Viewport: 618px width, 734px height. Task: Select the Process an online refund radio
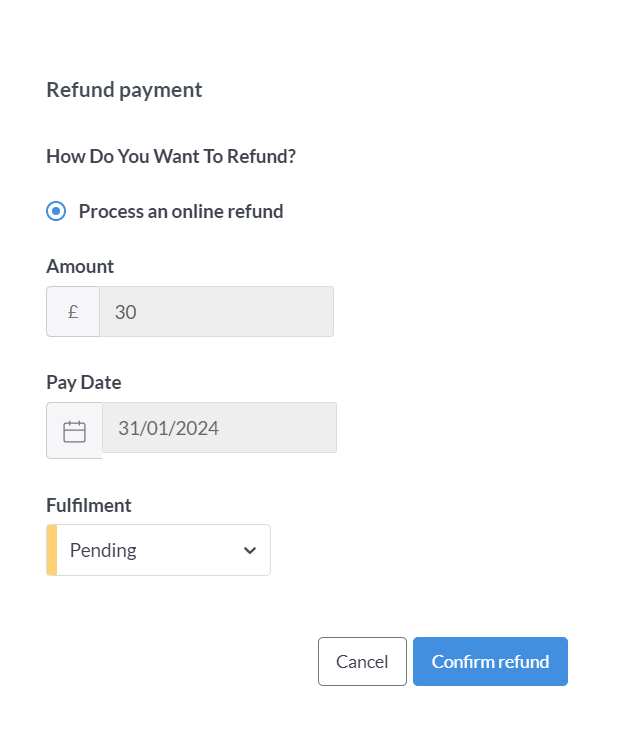point(56,211)
